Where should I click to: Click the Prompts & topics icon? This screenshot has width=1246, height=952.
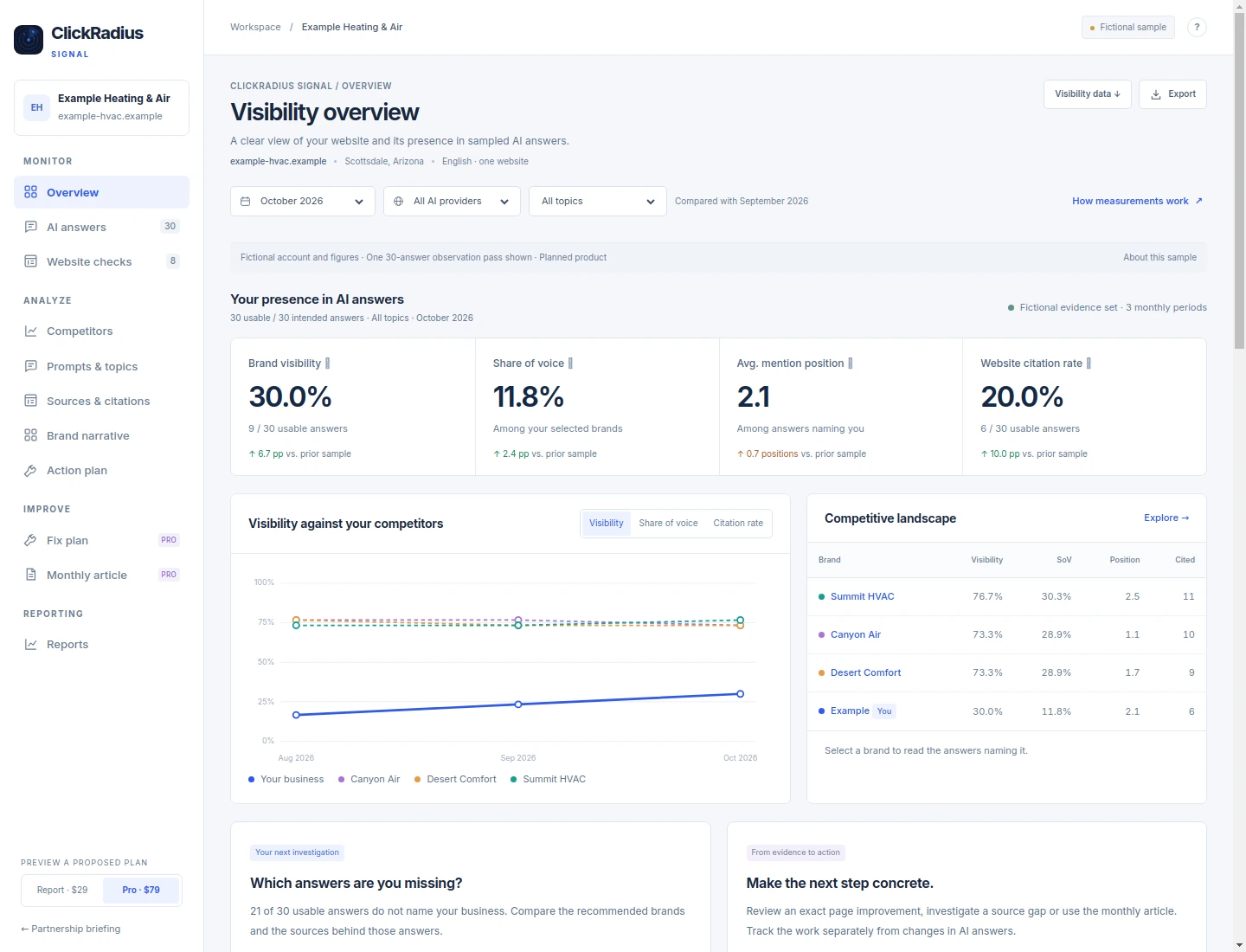[x=31, y=366]
